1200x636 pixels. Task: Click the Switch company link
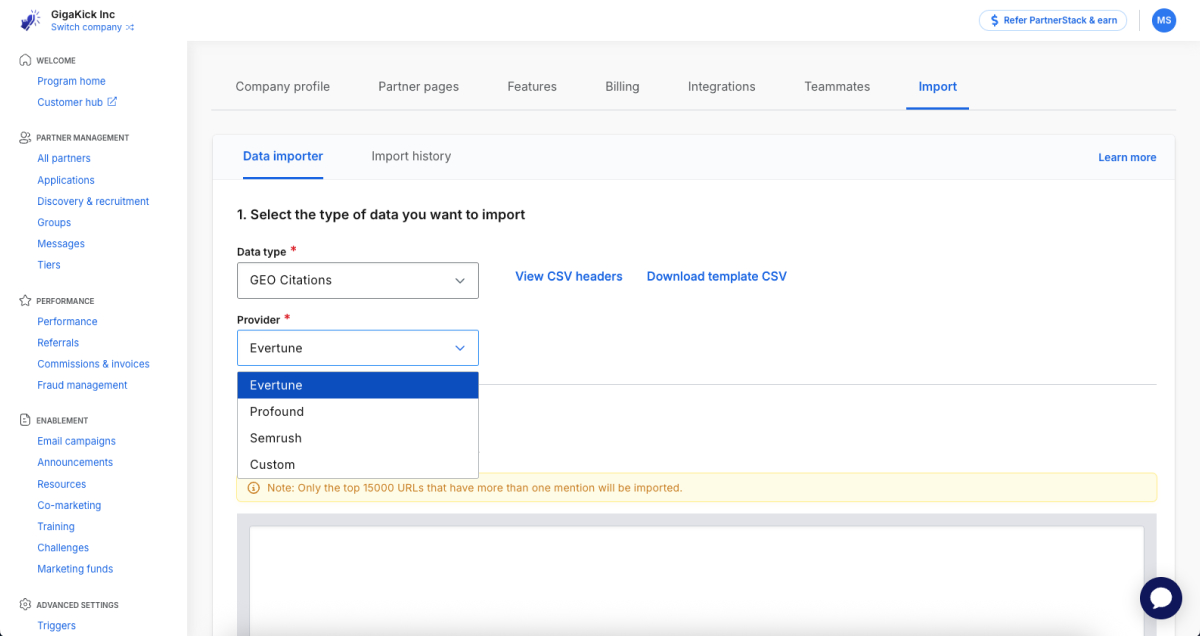[86, 28]
